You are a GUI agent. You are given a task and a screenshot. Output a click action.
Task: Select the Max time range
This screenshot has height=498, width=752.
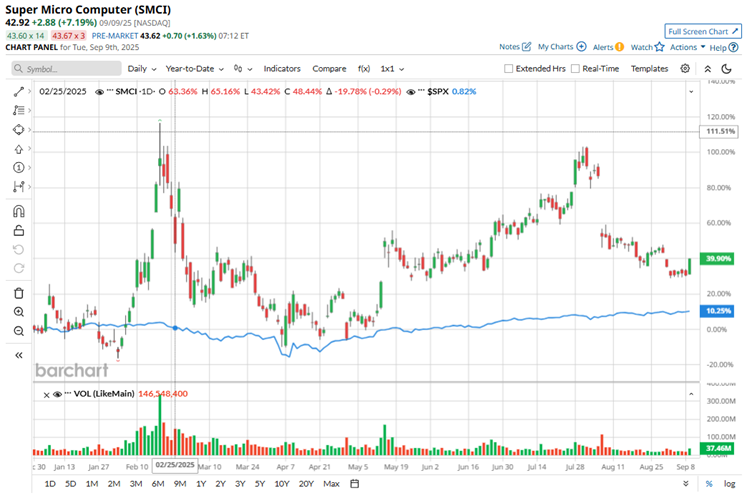pyautogui.click(x=331, y=484)
